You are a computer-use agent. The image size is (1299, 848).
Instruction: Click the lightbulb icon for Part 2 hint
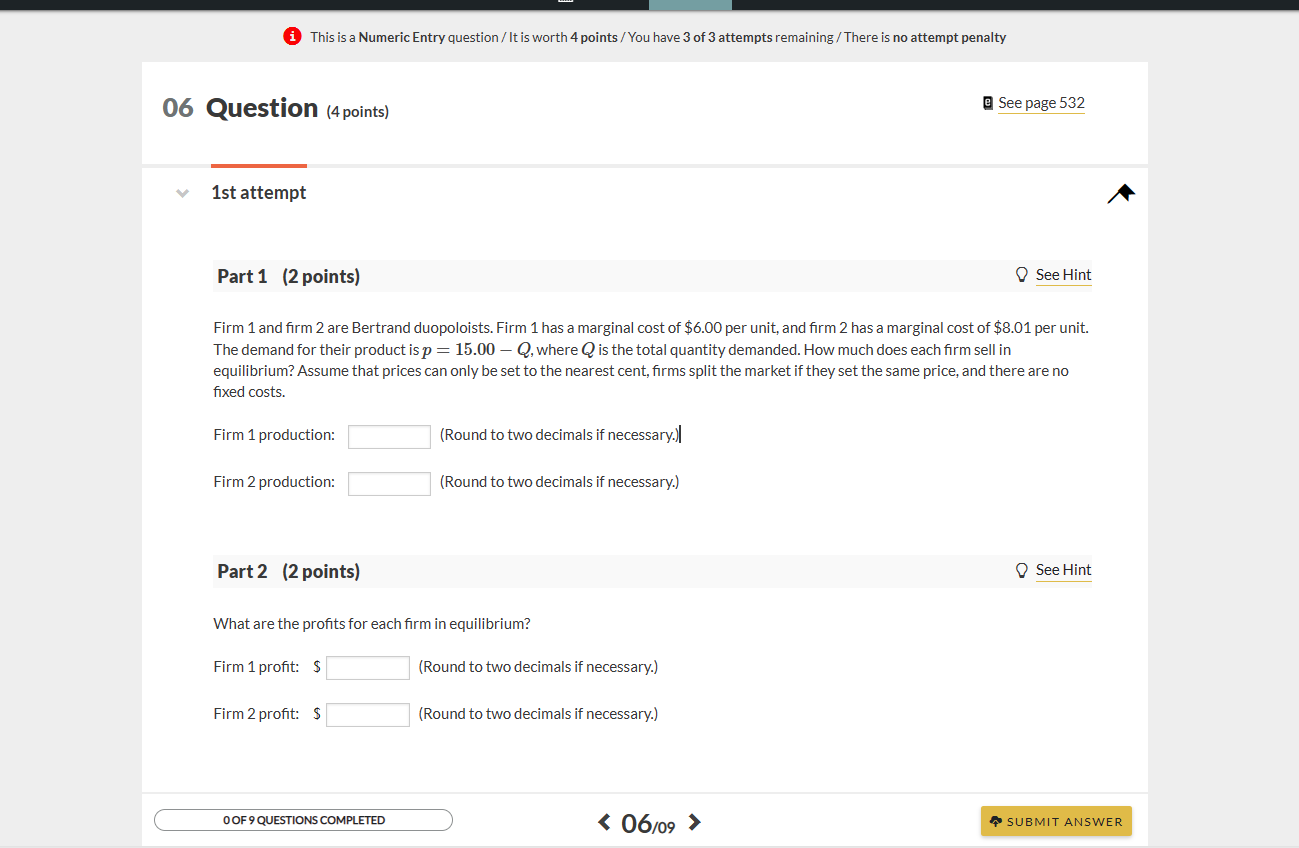coord(1021,569)
